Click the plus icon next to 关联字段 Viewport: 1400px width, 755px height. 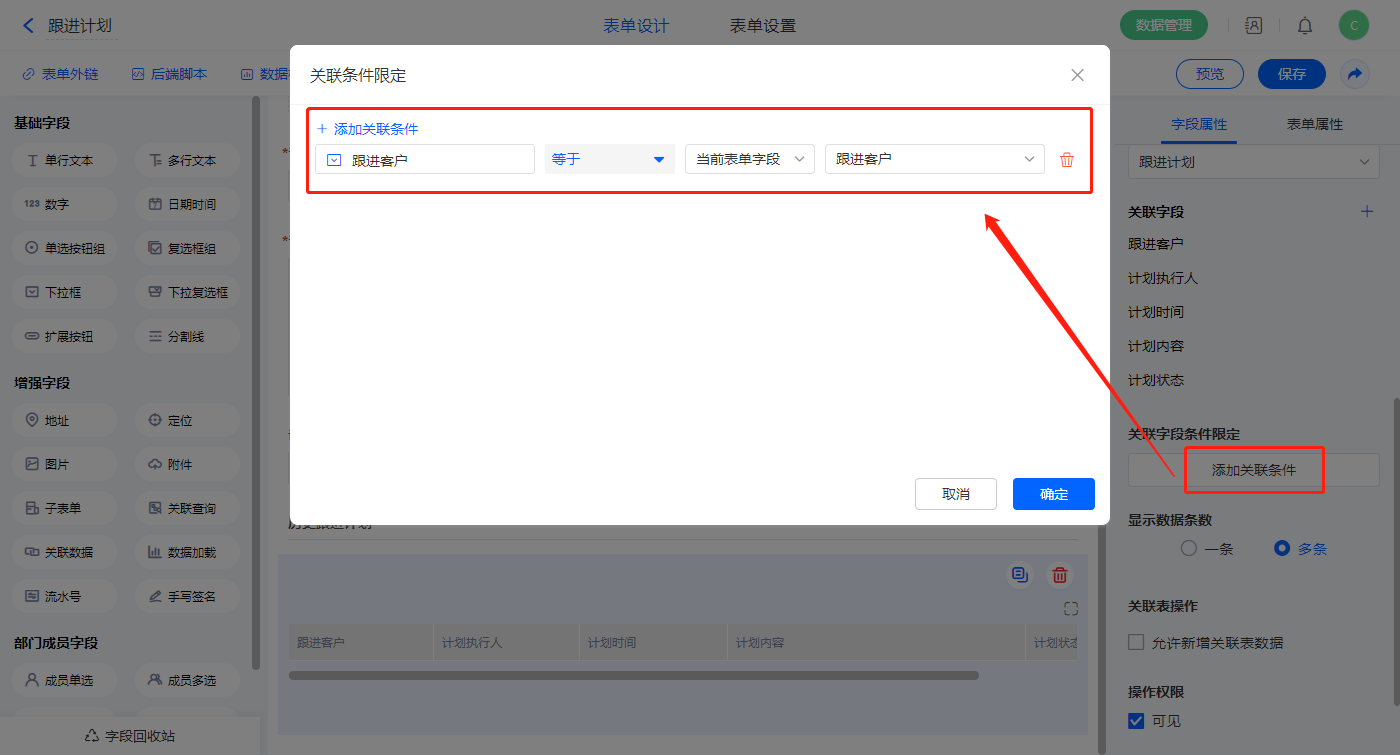[x=1367, y=211]
